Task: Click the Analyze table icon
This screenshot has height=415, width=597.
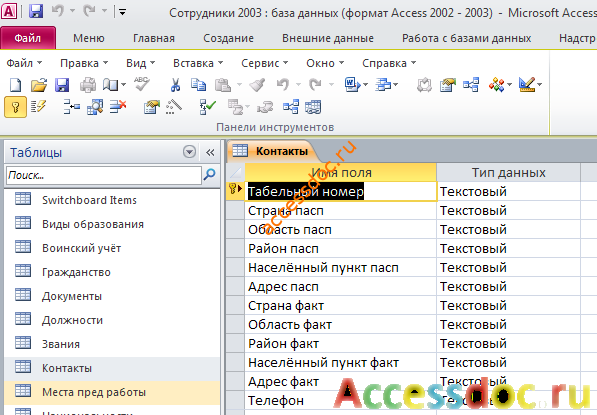Action: 383,85
